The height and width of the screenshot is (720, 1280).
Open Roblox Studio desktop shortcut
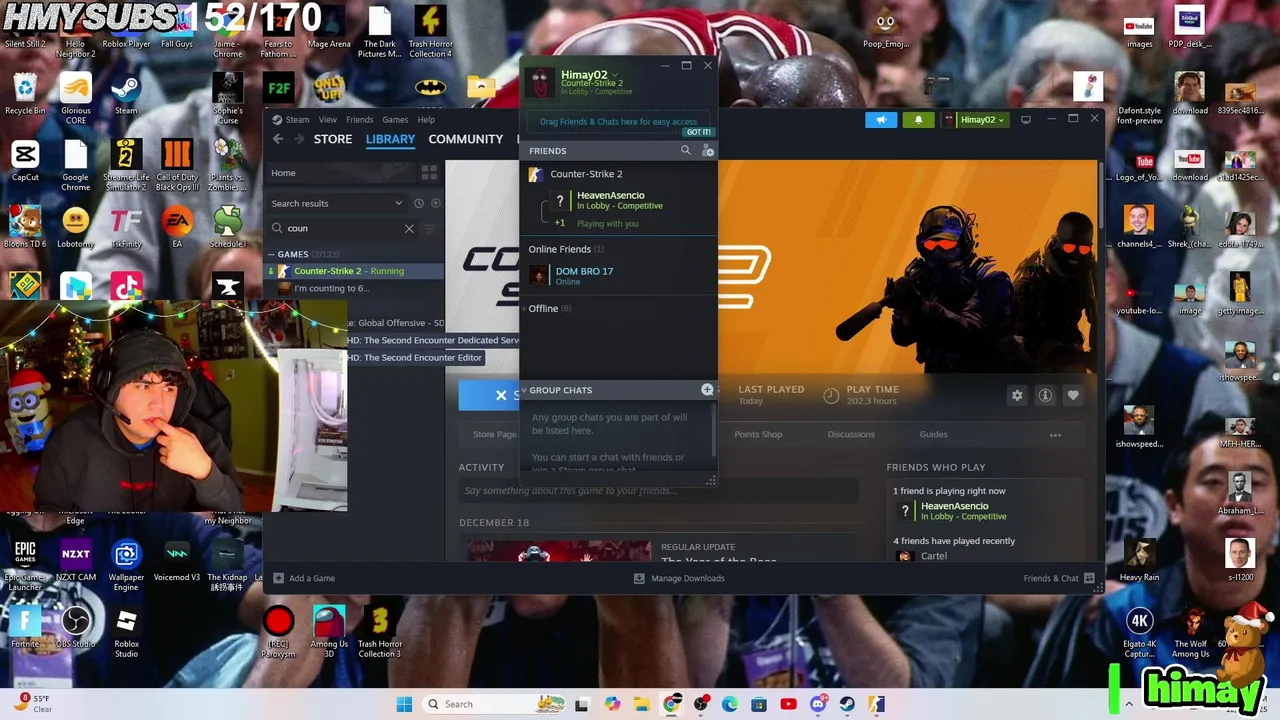tap(126, 632)
